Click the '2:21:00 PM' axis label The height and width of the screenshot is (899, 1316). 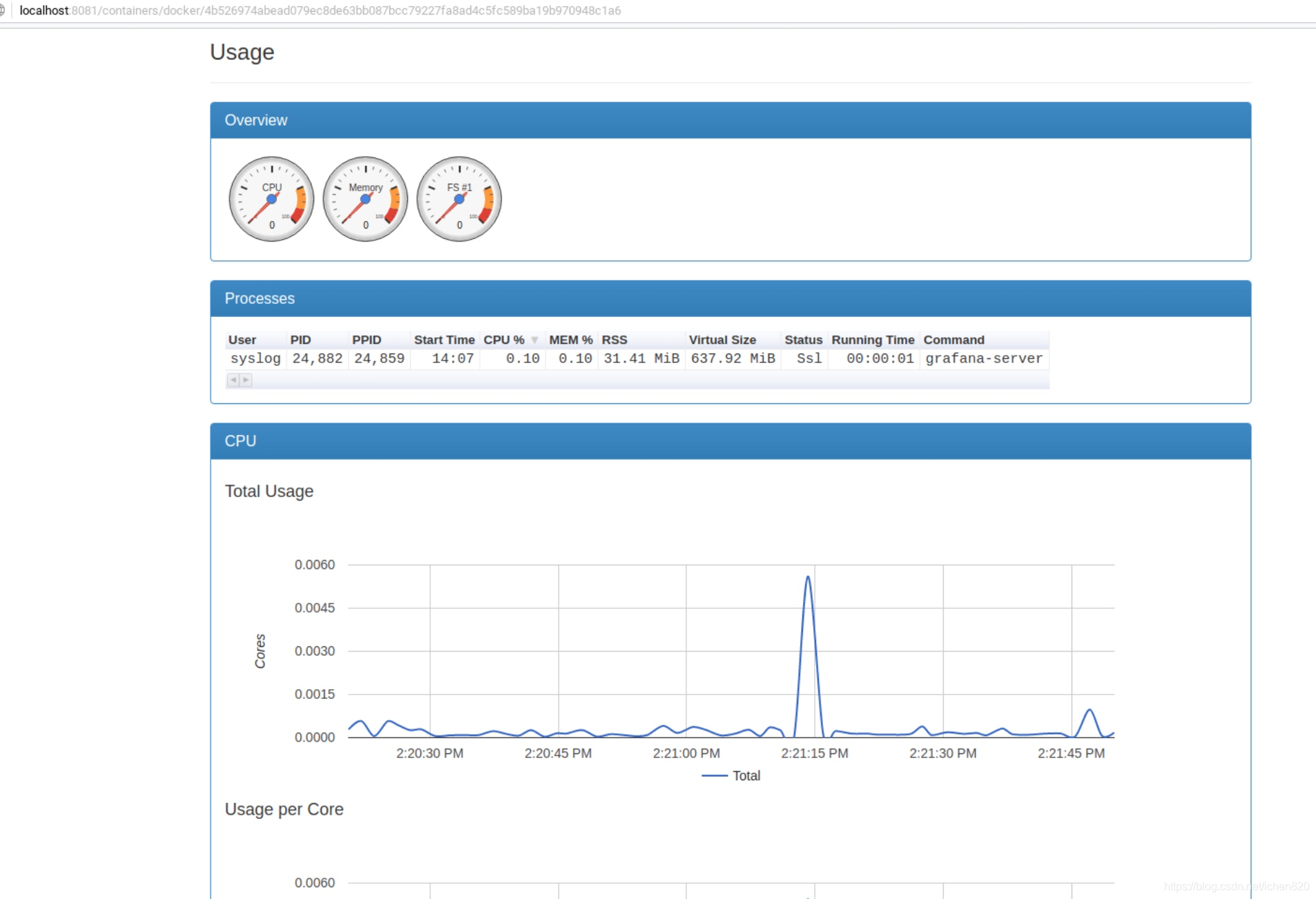click(x=686, y=753)
